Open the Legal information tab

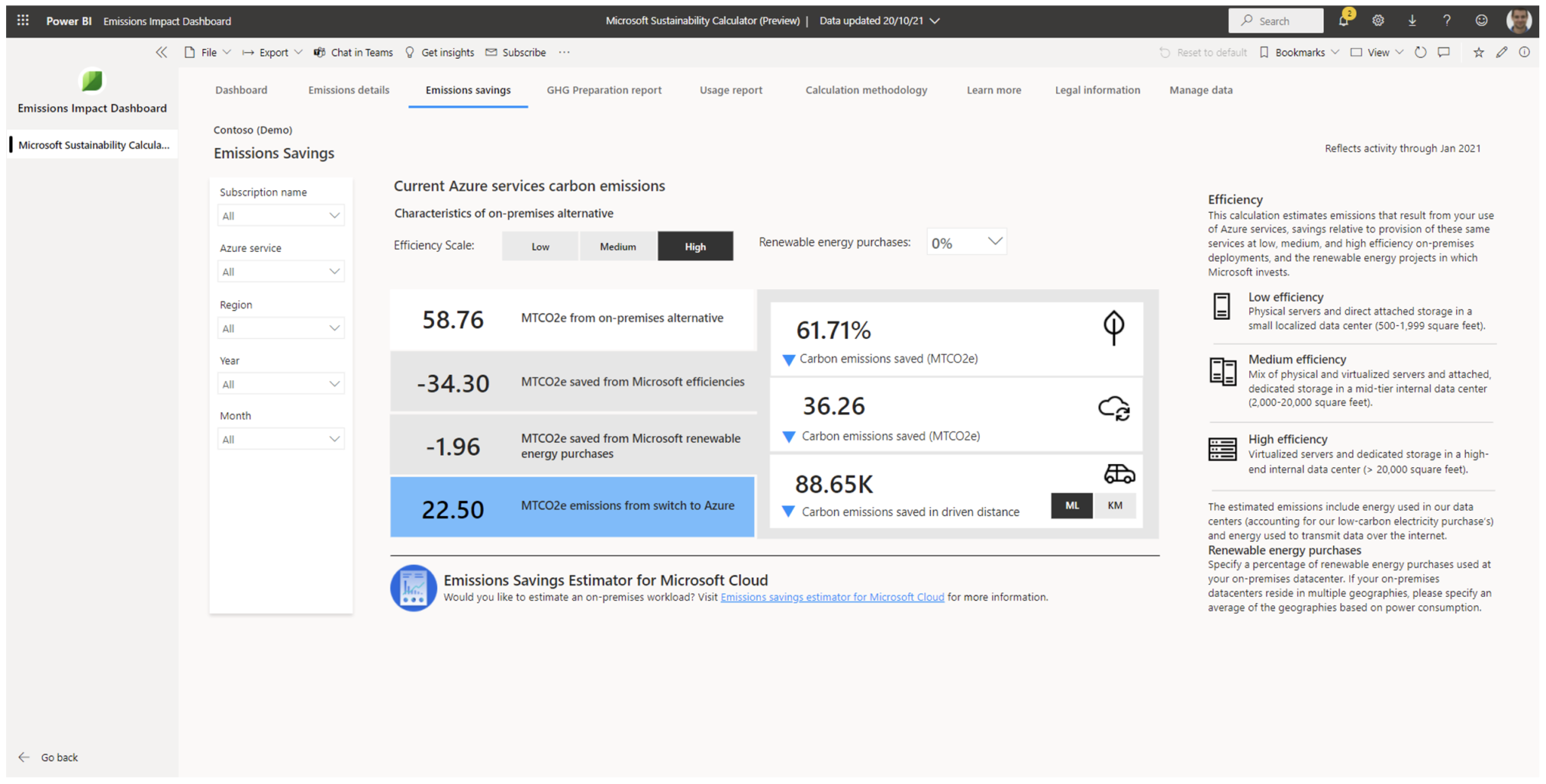[x=1098, y=90]
